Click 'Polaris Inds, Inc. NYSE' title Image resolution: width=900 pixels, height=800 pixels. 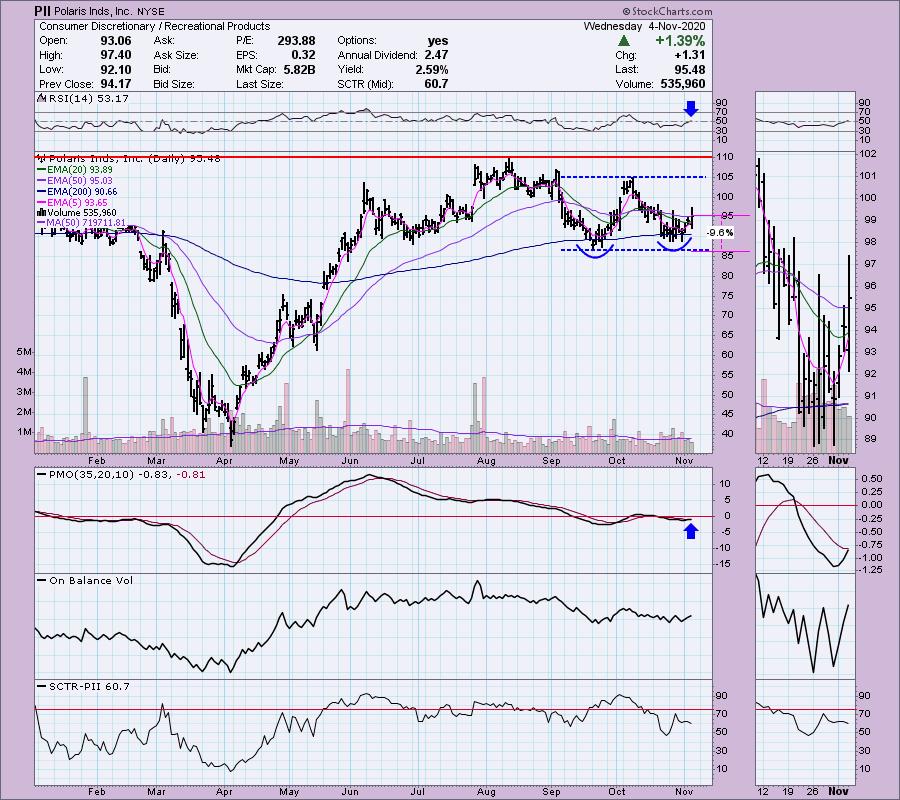tap(109, 11)
